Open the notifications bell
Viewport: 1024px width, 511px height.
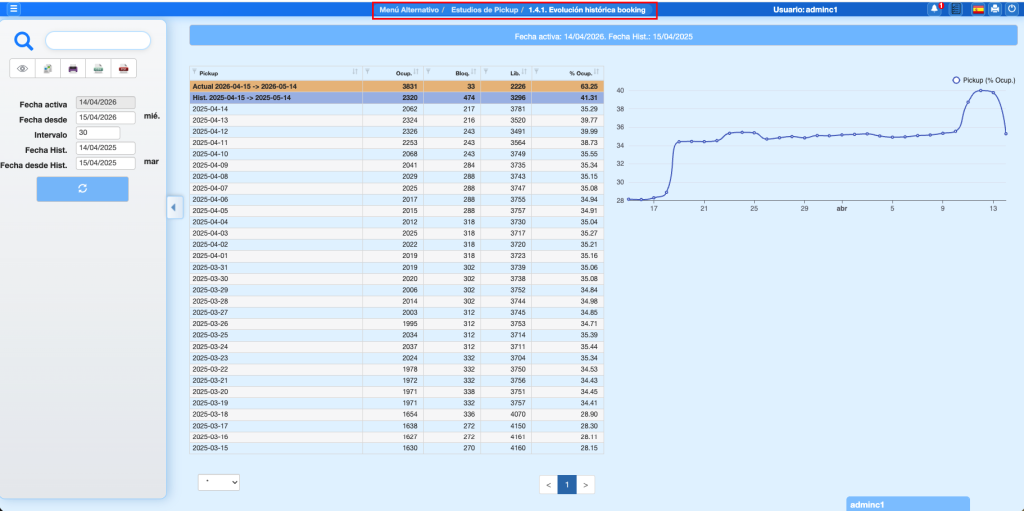tap(934, 9)
